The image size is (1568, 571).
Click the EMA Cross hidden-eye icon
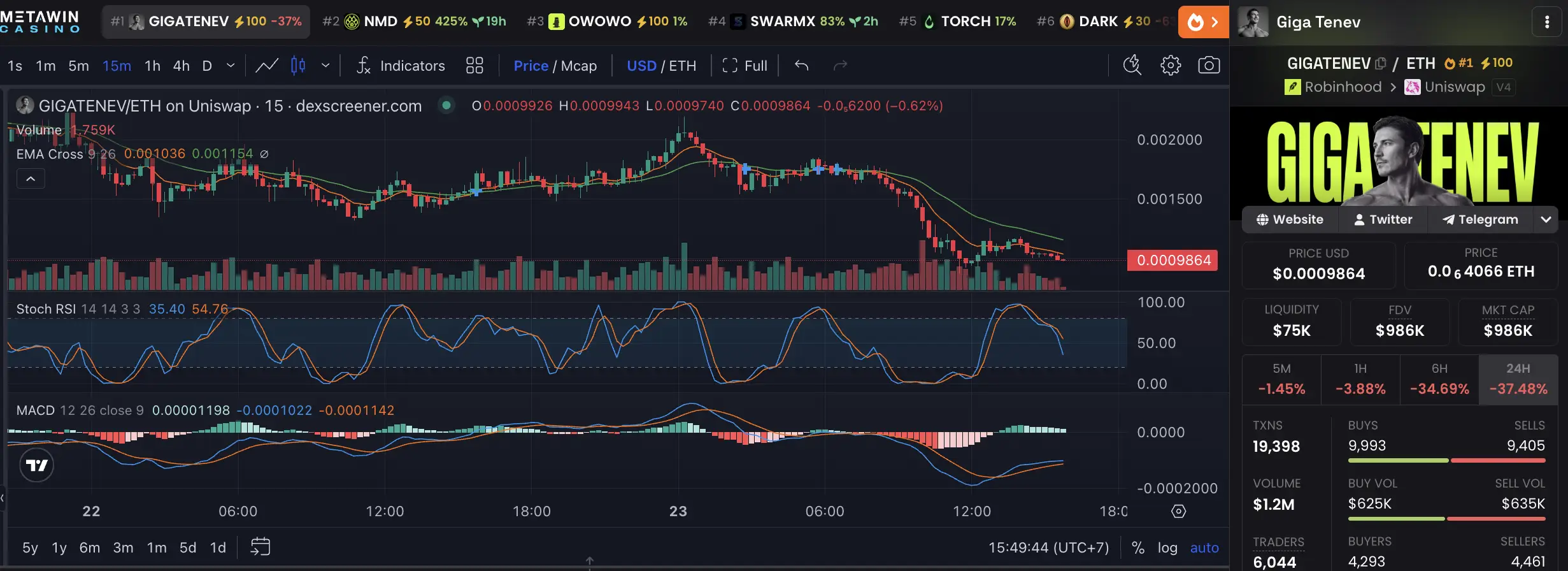click(x=264, y=154)
